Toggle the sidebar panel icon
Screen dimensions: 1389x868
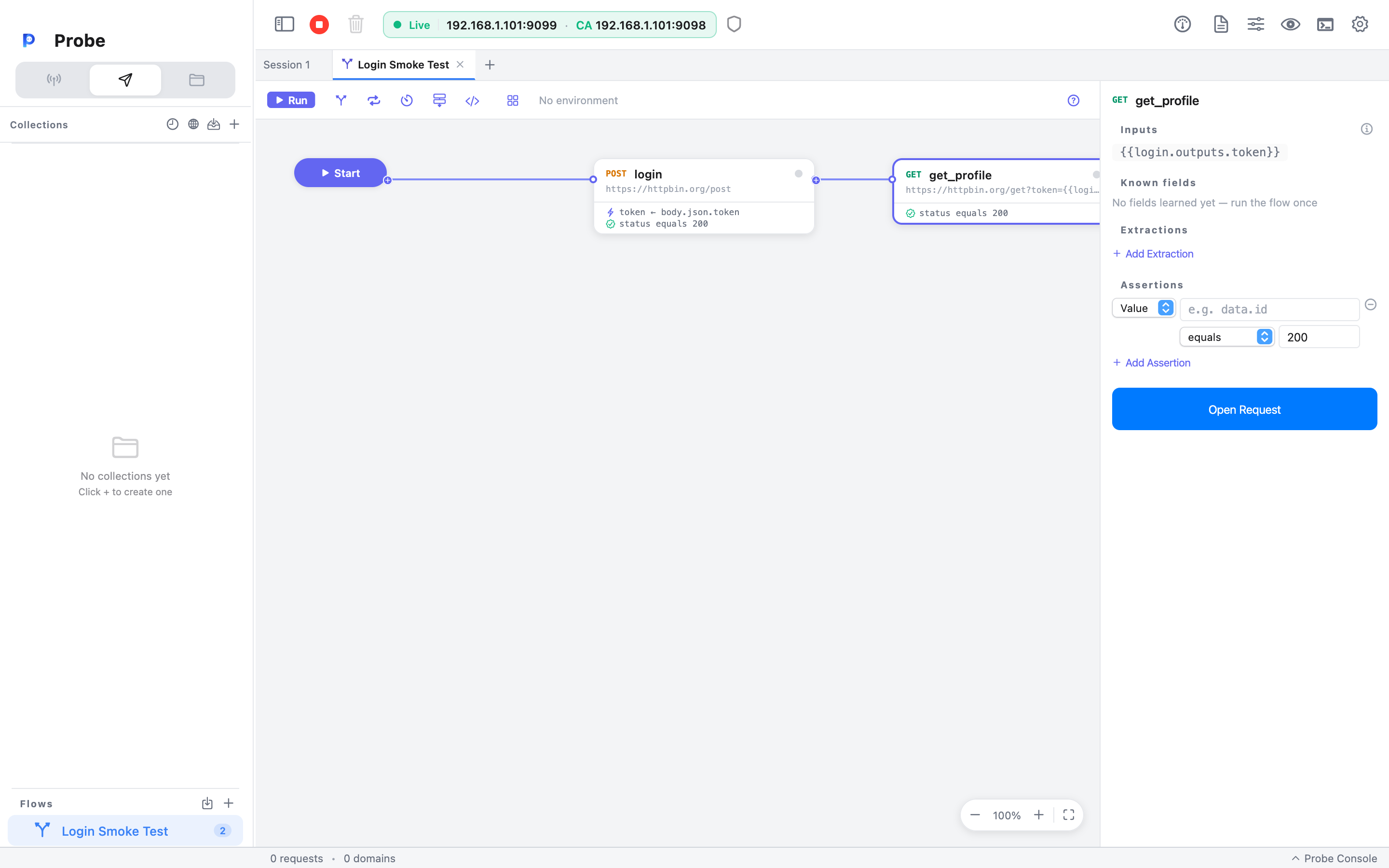pos(284,24)
